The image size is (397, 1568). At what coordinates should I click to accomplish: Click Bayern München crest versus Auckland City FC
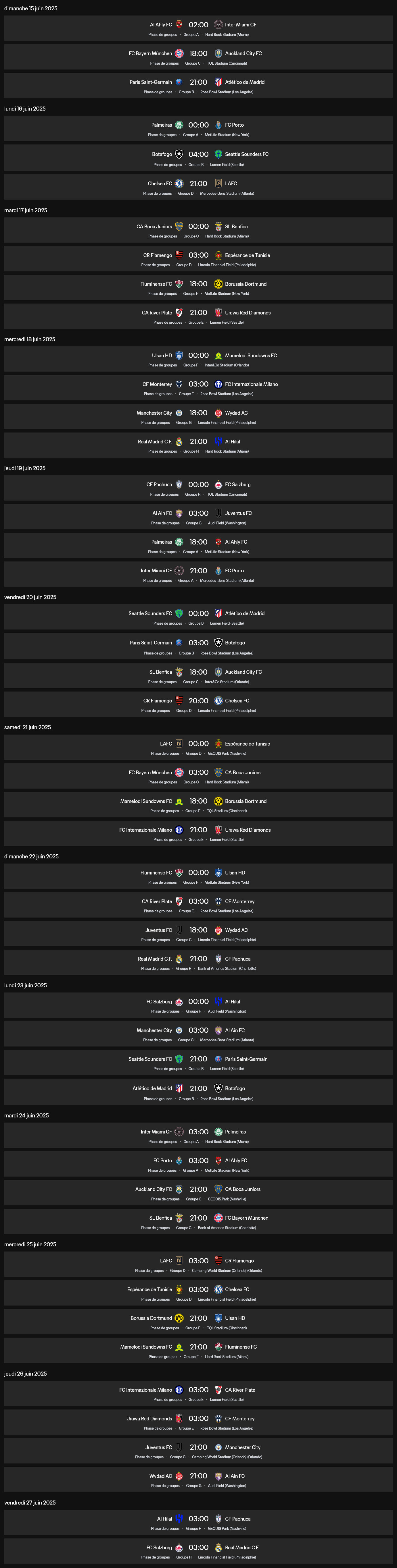click(x=179, y=54)
